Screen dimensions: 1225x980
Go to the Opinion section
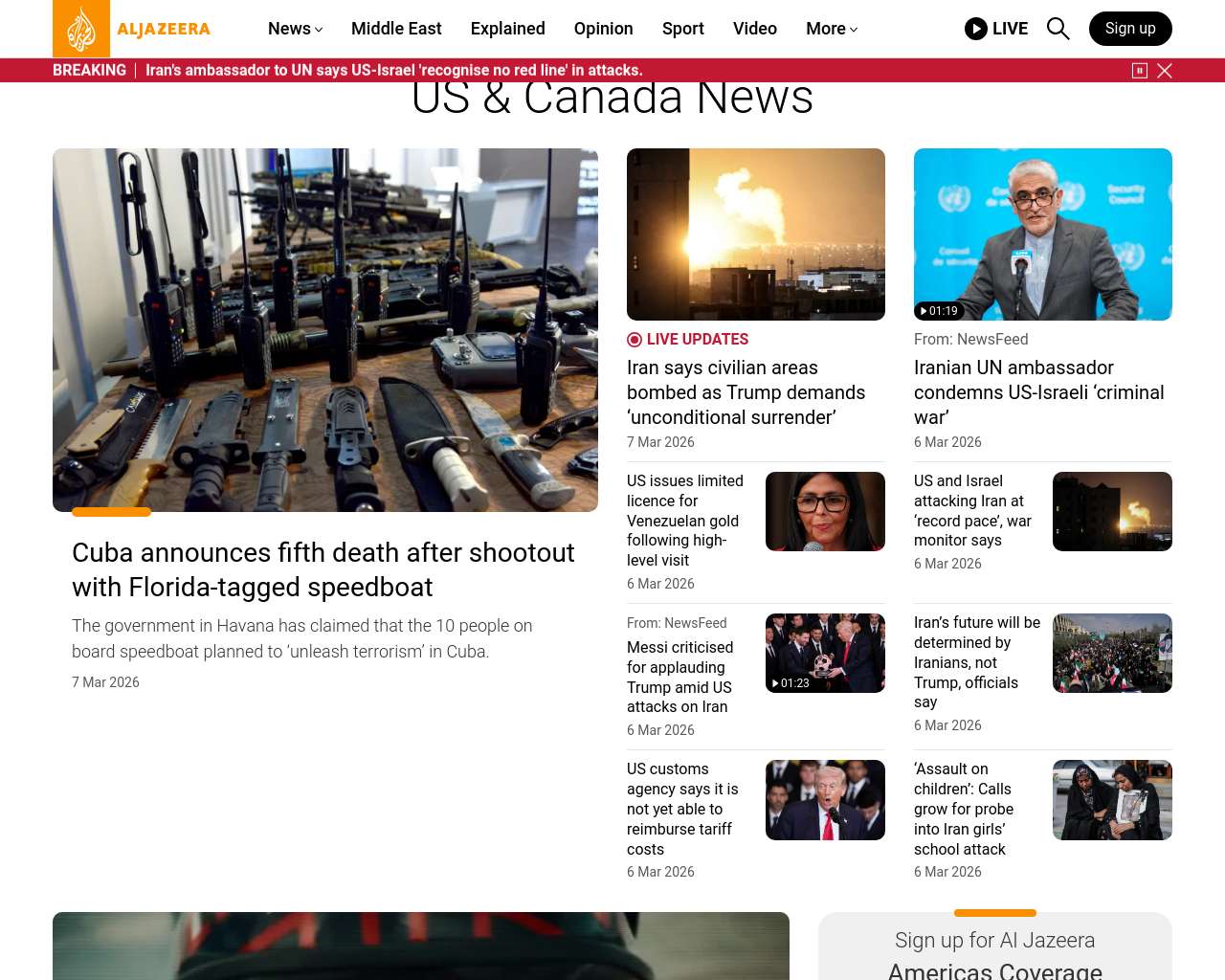(x=603, y=29)
